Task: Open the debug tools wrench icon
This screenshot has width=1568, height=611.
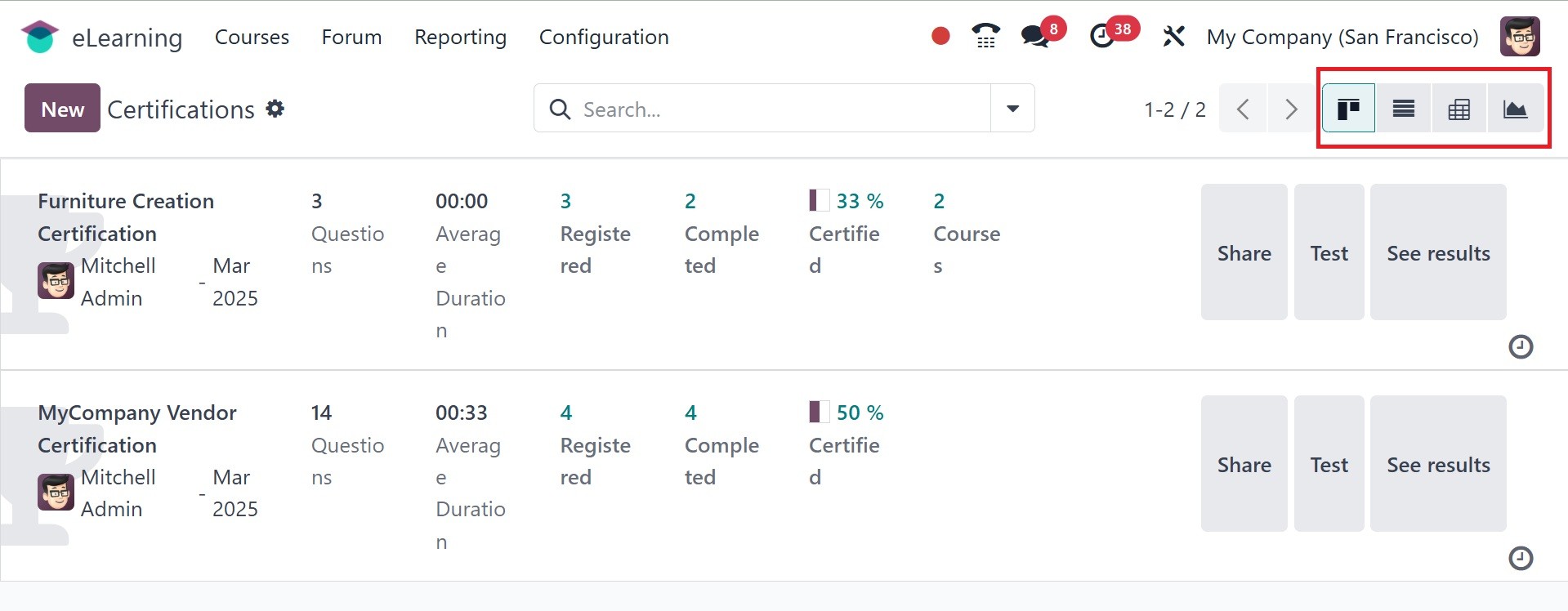Action: click(x=1173, y=36)
